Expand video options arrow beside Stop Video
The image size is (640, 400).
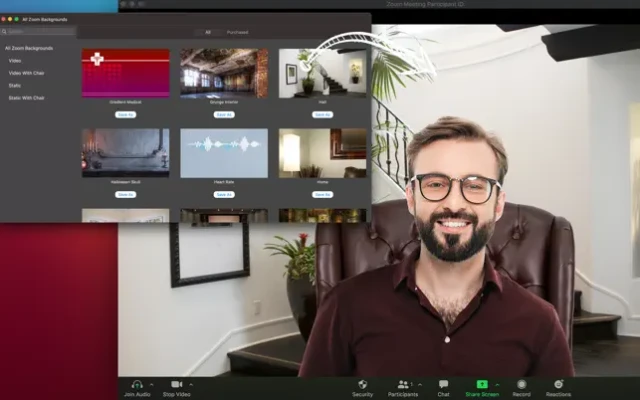[x=190, y=384]
